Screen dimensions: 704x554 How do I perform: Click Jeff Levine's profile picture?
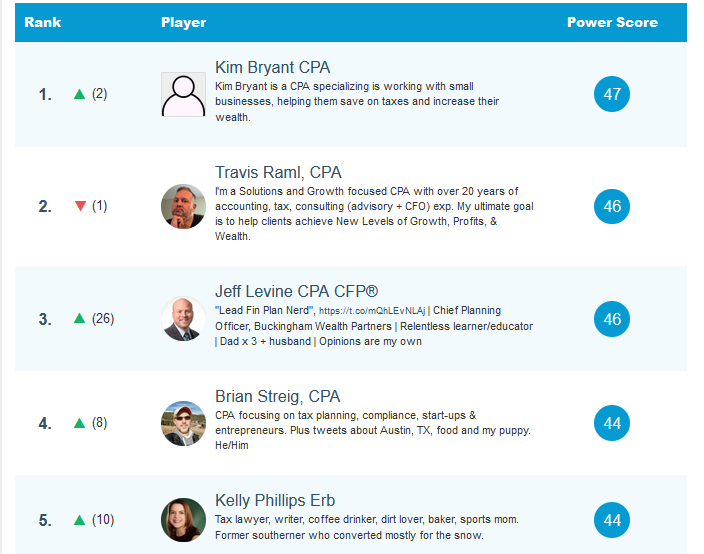[x=183, y=319]
